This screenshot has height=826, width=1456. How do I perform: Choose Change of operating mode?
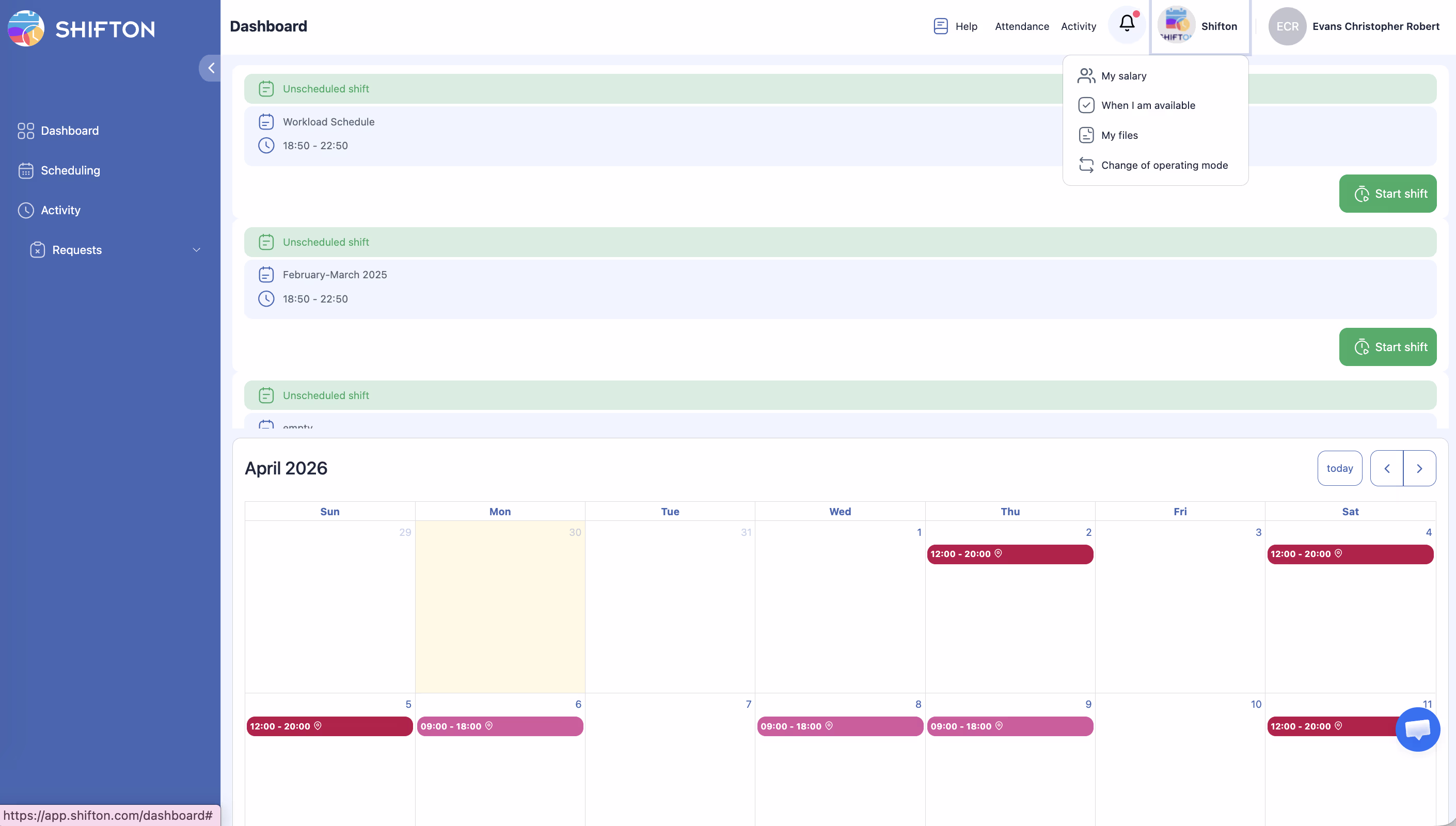pyautogui.click(x=1164, y=165)
